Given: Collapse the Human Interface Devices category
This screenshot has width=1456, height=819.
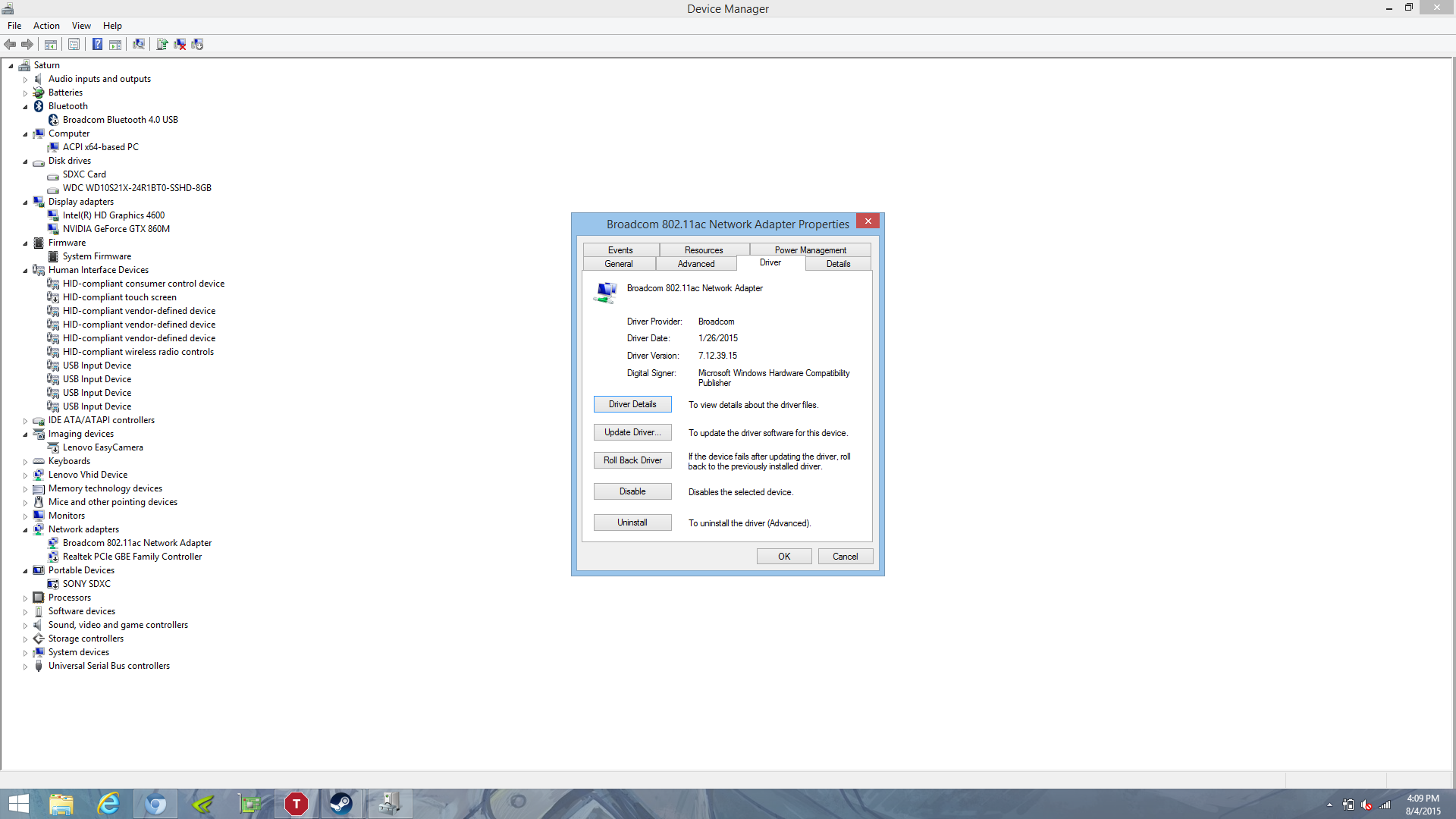Looking at the screenshot, I should pos(25,270).
